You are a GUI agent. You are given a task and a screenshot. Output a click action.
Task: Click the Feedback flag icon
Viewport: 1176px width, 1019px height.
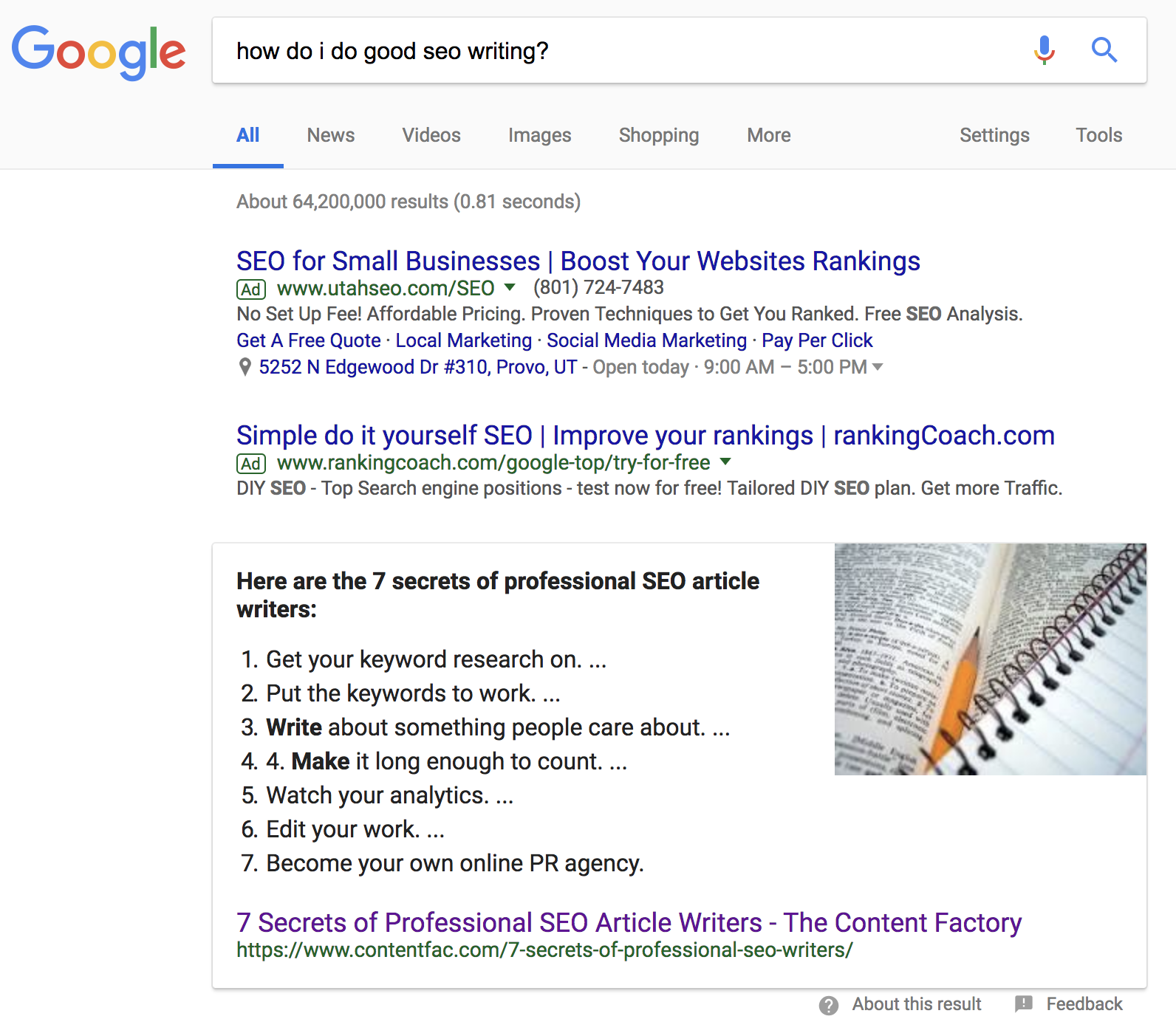point(1024,1004)
